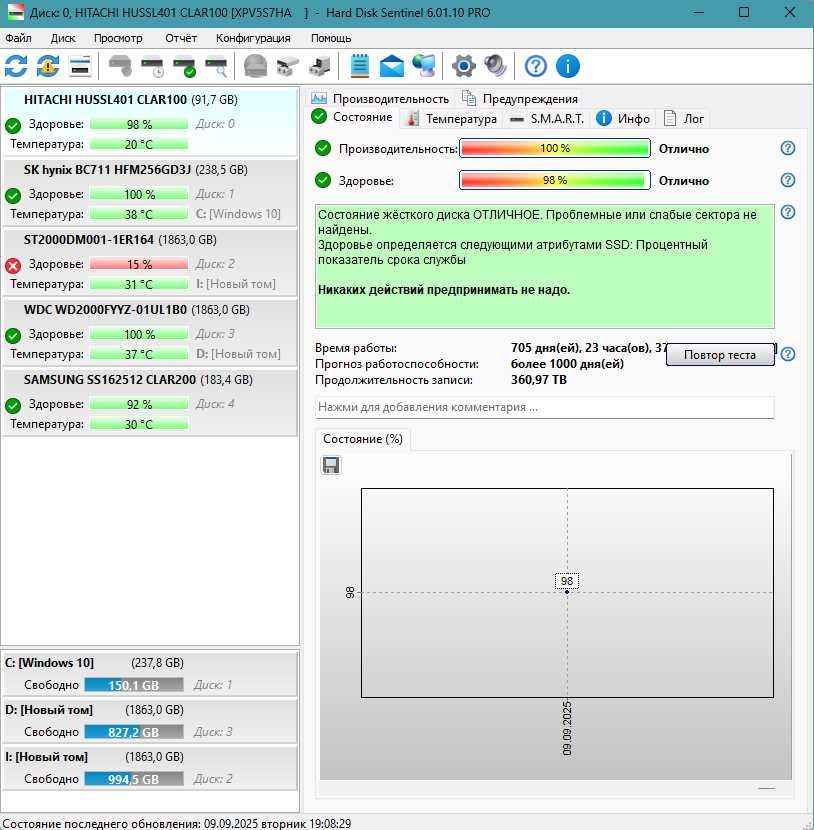Click the 98 data point on the chart

tap(567, 592)
